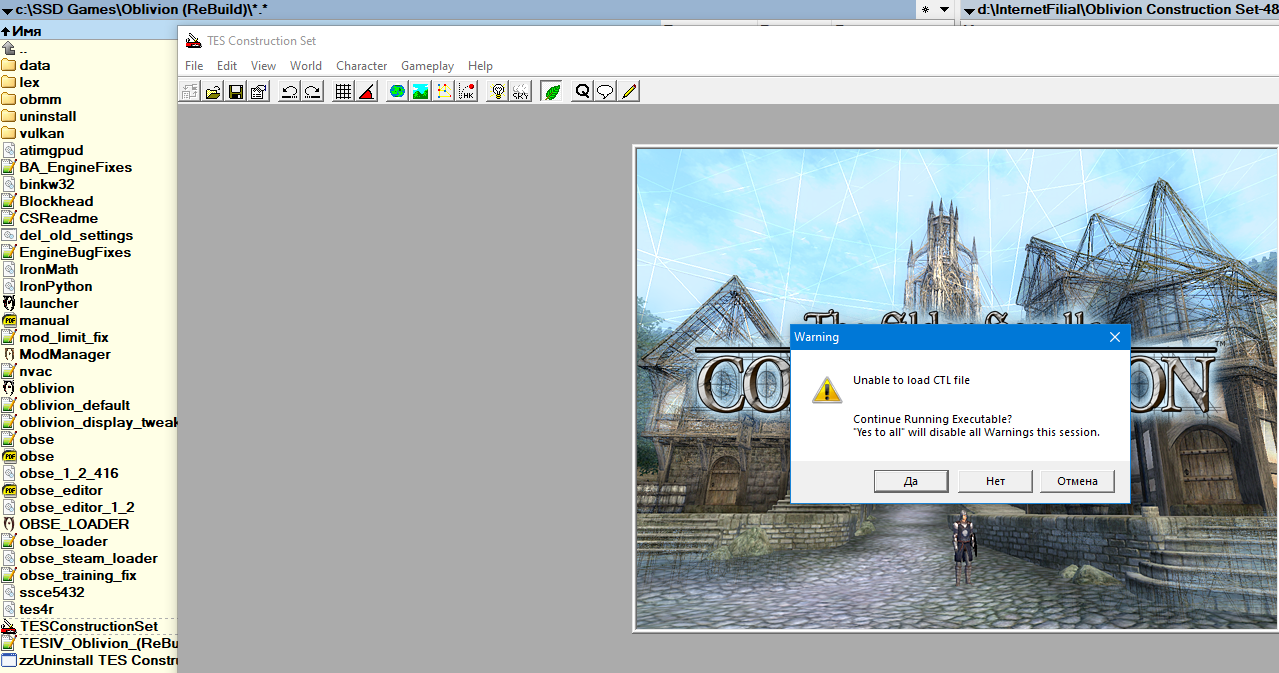The image size is (1279, 673).
Task: Select the IronPython file
Action: point(55,286)
